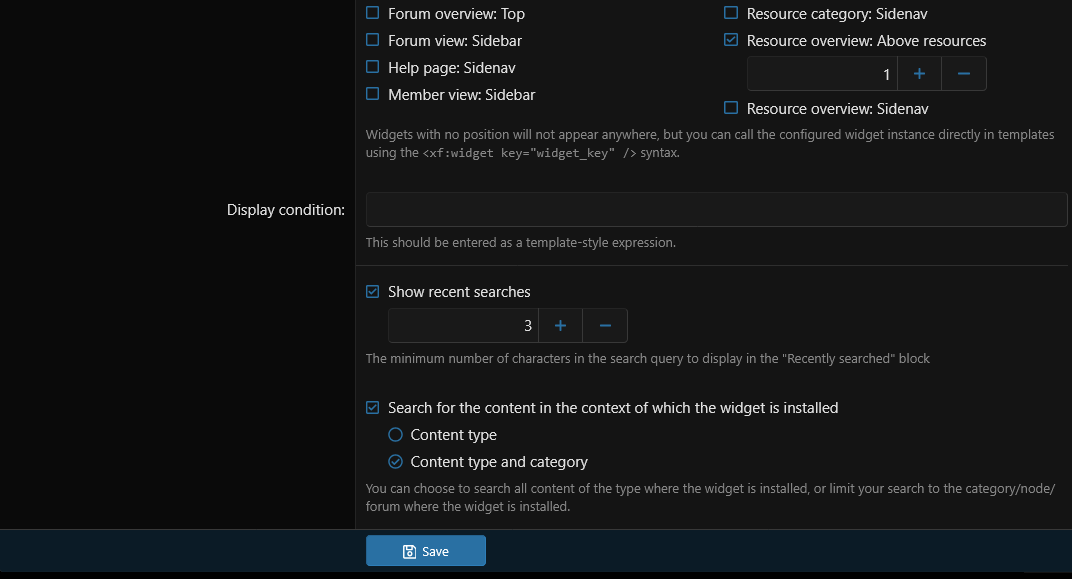Screen dimensions: 1072x579
Task: Click the category/node/forum search explanation text
Action: (x=710, y=498)
